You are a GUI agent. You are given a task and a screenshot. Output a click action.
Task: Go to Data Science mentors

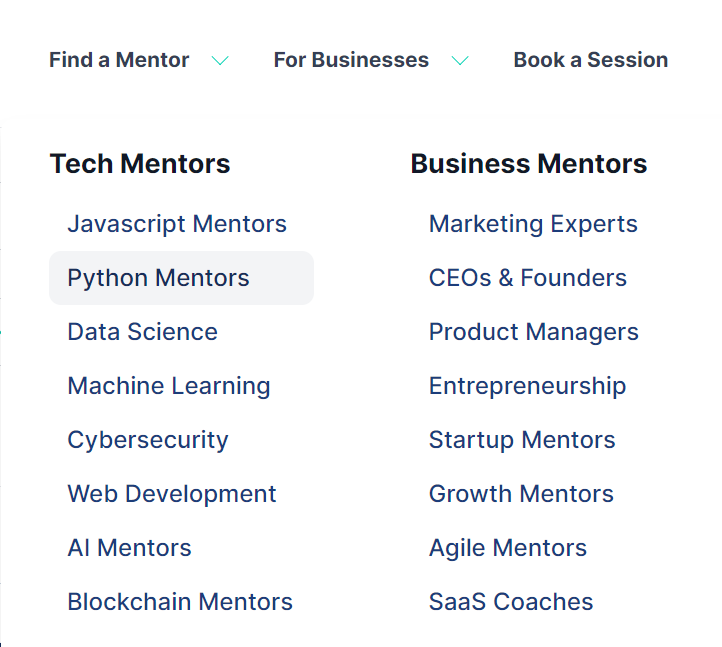[142, 332]
